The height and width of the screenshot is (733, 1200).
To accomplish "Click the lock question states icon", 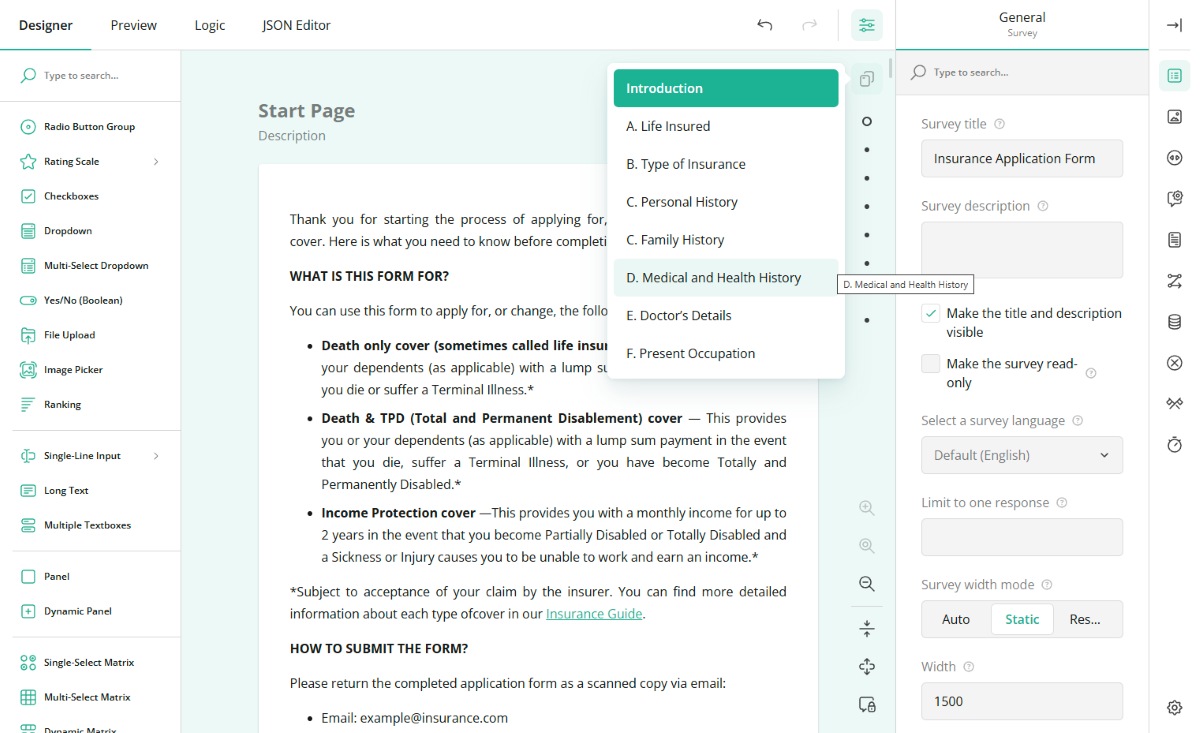I will [867, 705].
